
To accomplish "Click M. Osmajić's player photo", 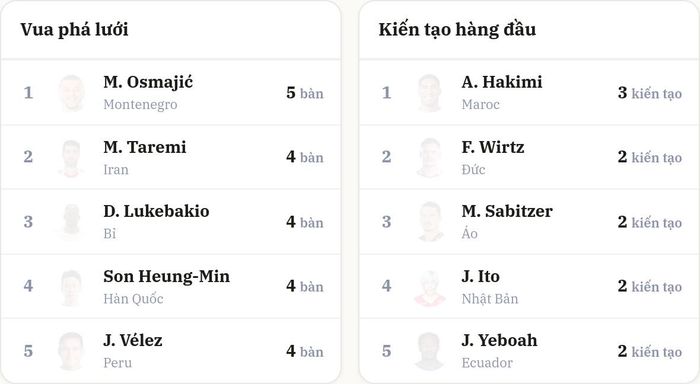I will 71,93.
